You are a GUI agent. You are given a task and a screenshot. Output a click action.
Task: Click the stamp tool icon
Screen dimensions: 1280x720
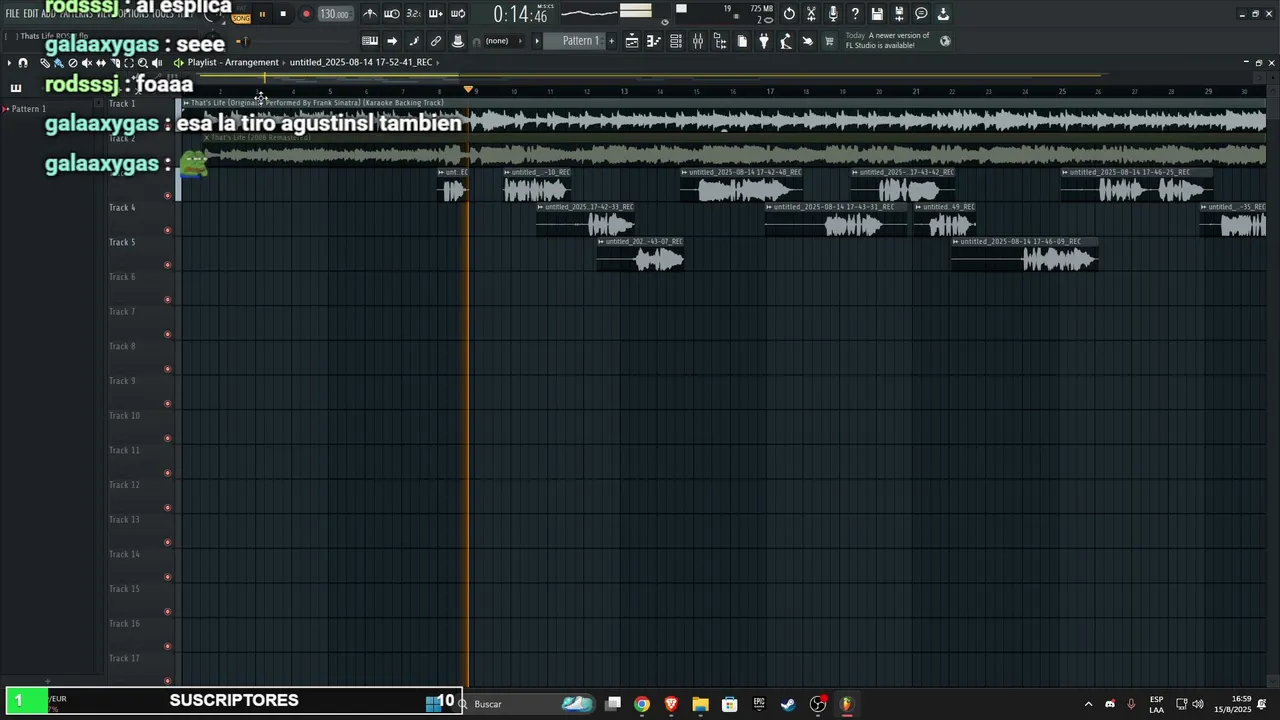tap(458, 41)
